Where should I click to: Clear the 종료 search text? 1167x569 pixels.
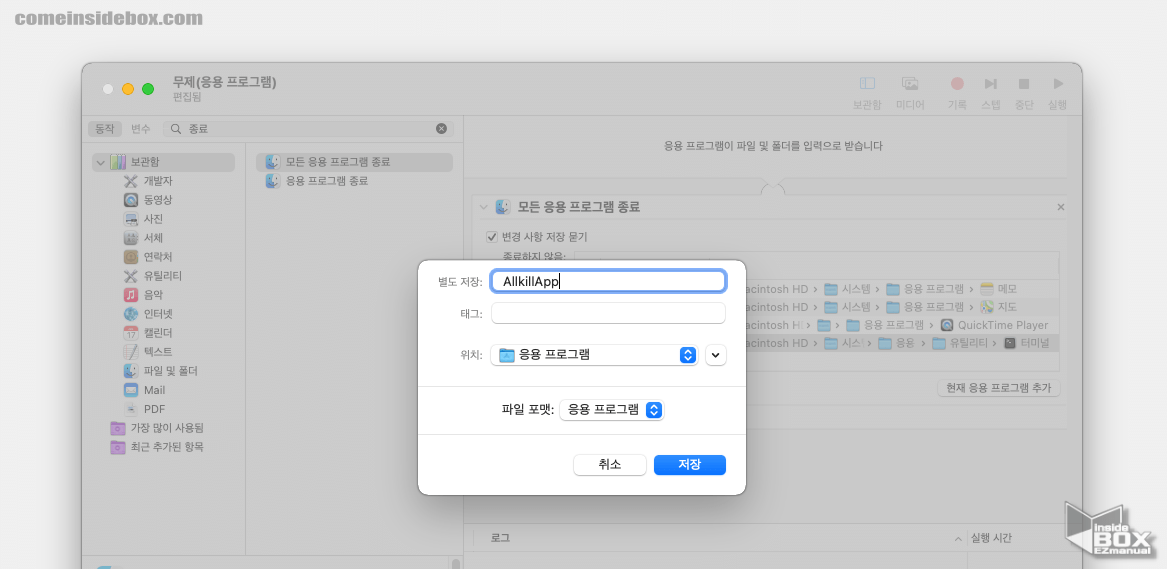(441, 129)
